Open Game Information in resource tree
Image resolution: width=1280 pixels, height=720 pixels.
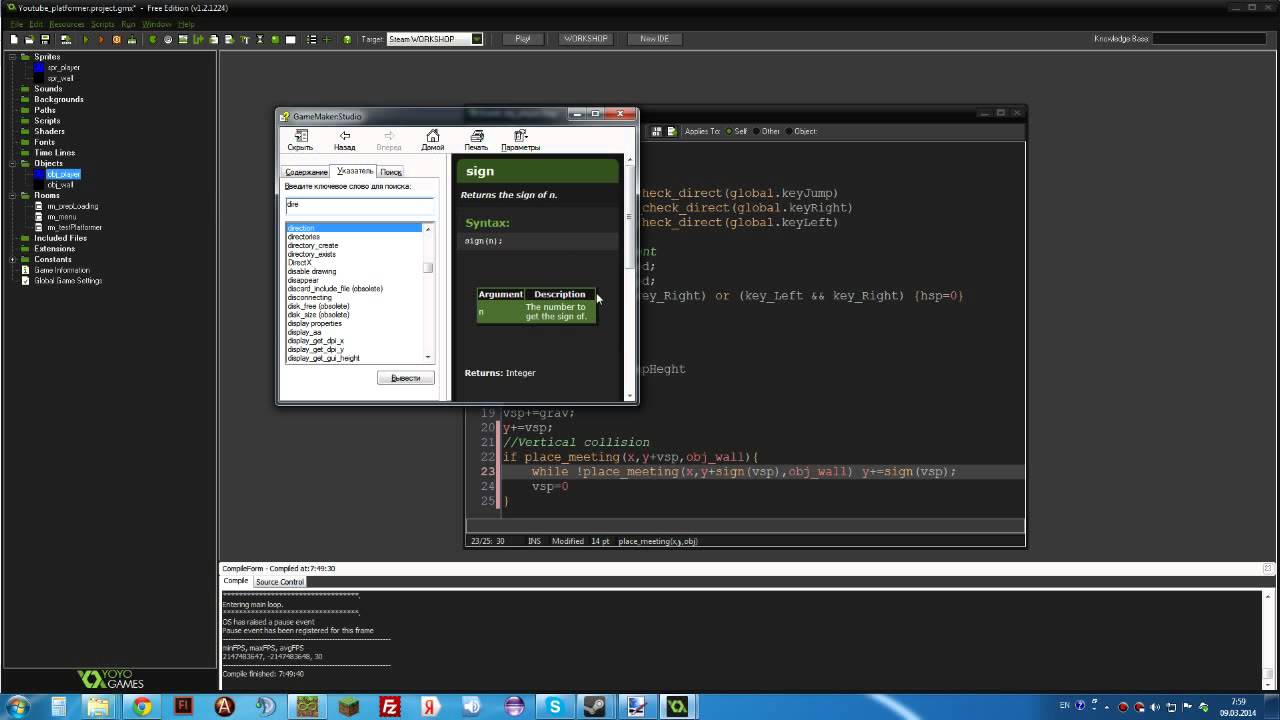tap(62, 270)
